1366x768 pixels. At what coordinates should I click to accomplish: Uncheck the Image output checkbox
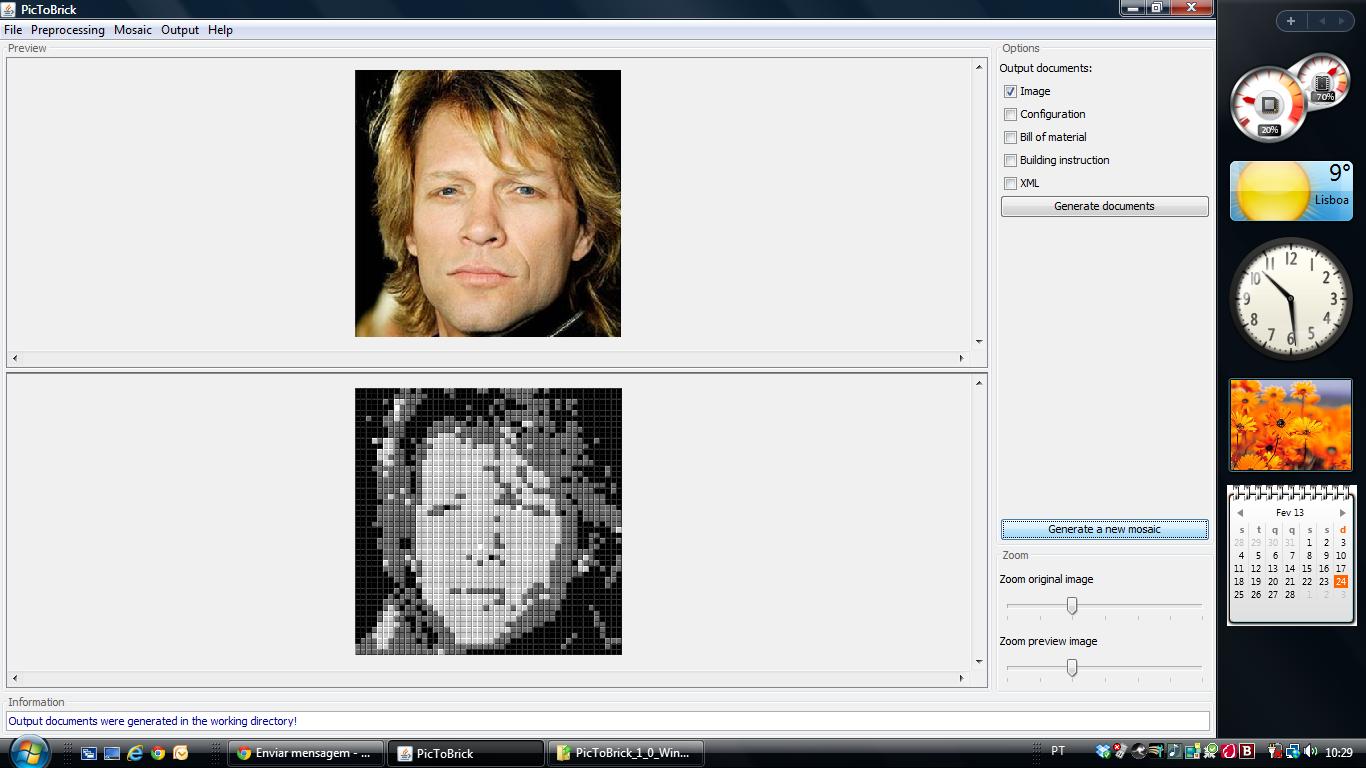pyautogui.click(x=1010, y=91)
